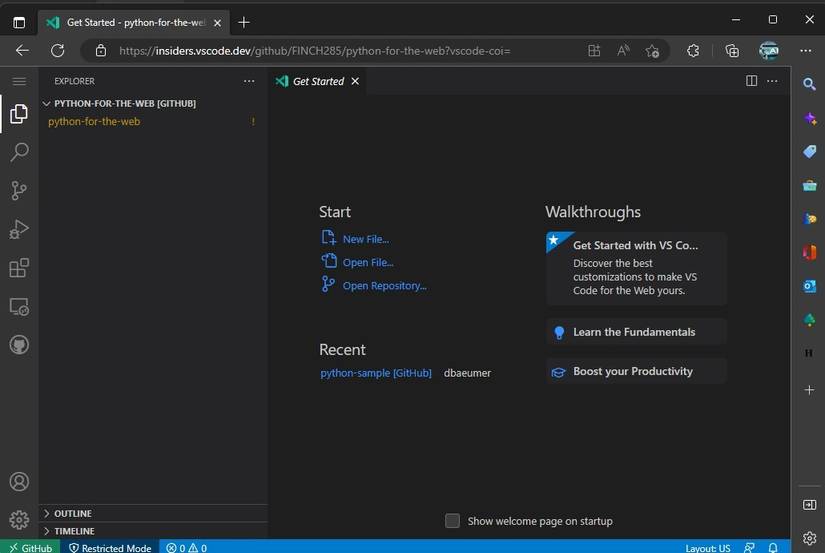
Task: Open the Source Control view
Action: point(19,190)
